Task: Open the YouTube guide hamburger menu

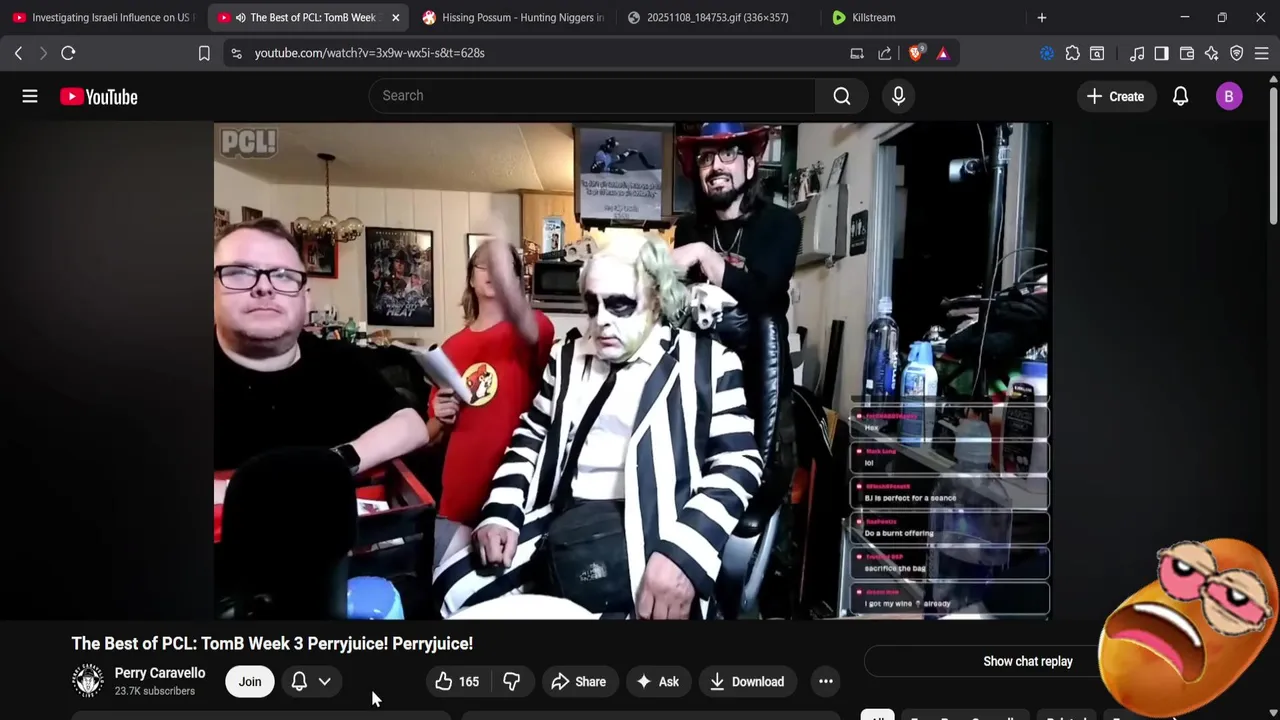Action: pyautogui.click(x=30, y=96)
